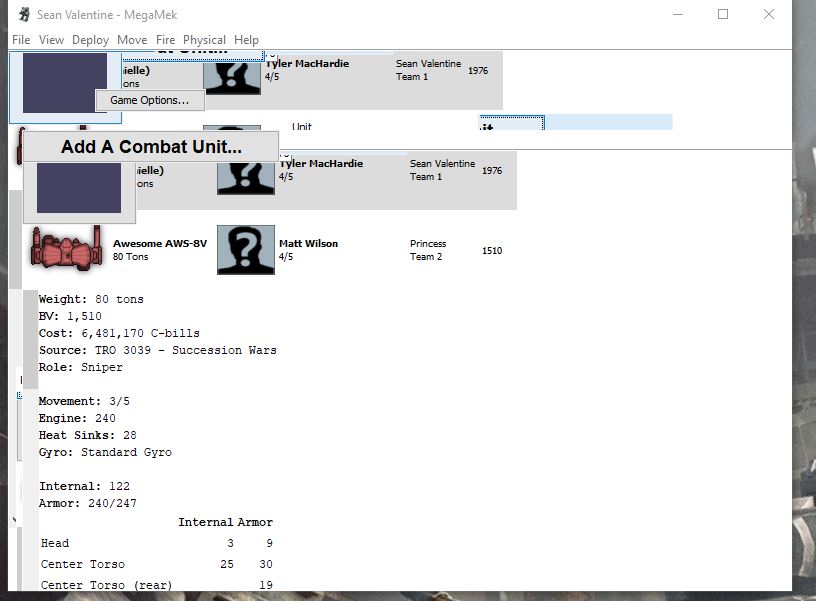This screenshot has height=601, width=816.
Task: Click the lower Tyler MacHardie pilot portrait
Action: click(246, 174)
